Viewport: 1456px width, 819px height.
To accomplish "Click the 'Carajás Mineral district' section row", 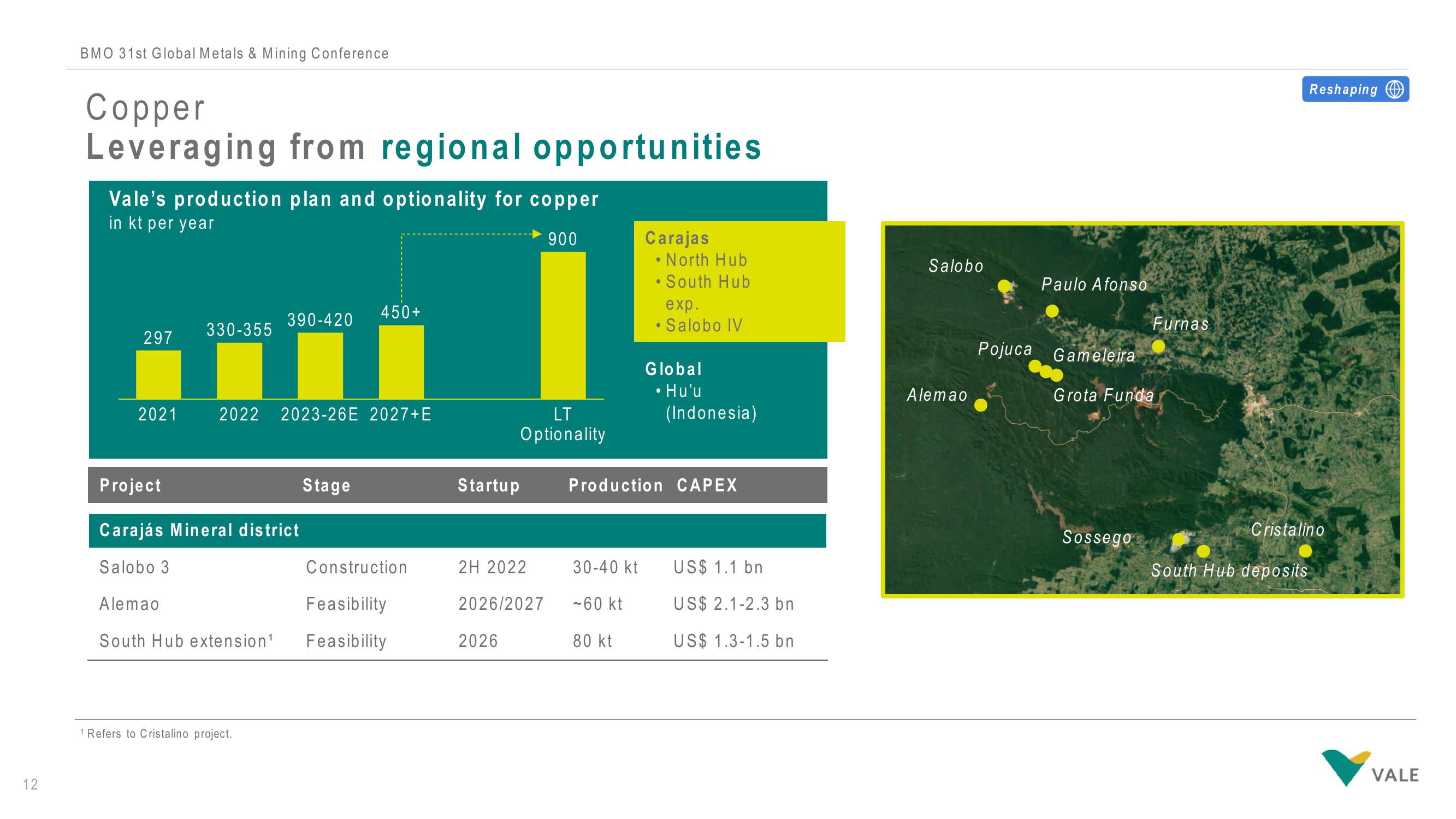I will tap(457, 531).
